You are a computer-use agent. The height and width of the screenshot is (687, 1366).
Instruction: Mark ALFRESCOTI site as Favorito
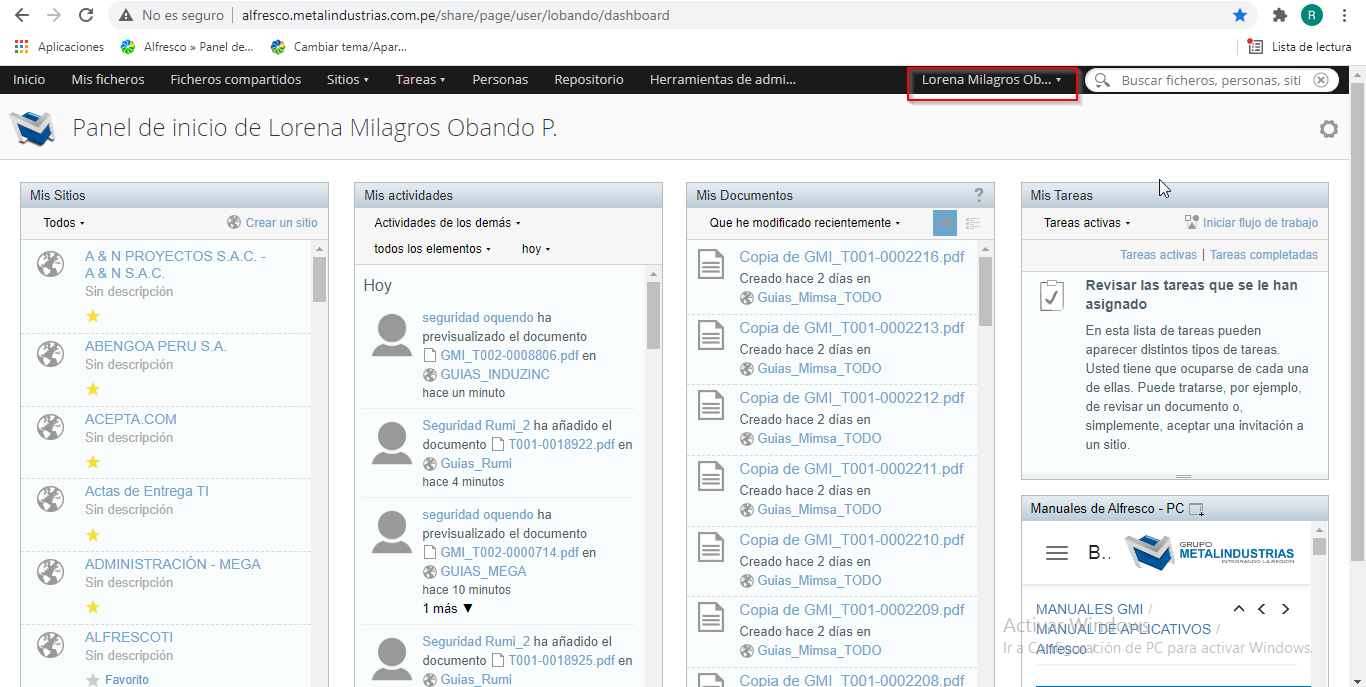(93, 680)
